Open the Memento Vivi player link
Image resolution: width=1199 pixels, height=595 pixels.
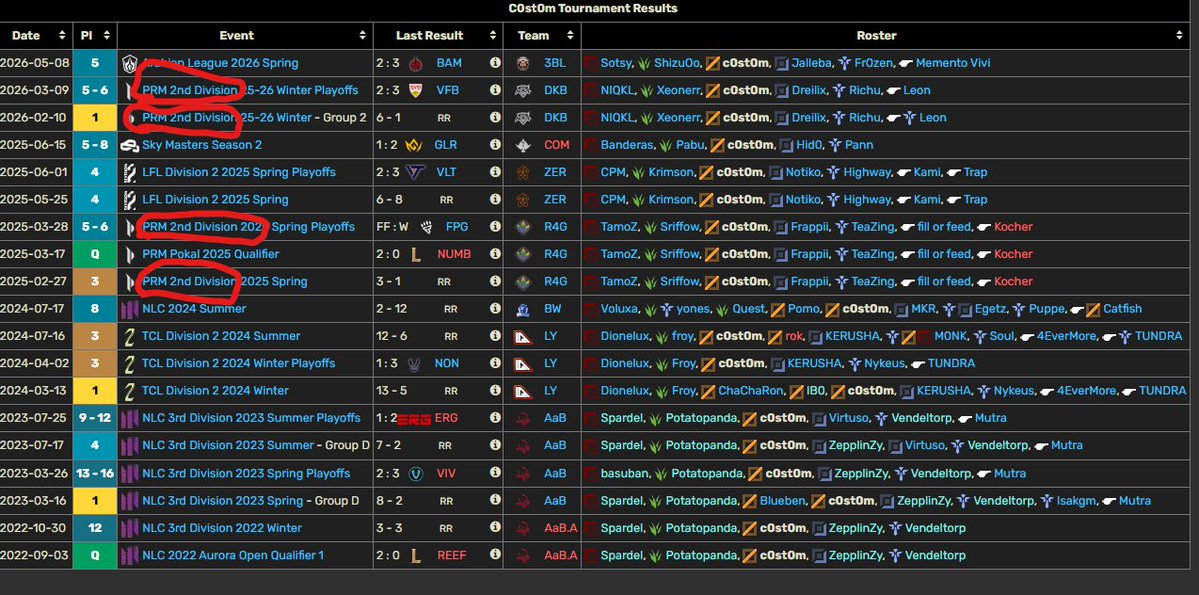tap(953, 63)
